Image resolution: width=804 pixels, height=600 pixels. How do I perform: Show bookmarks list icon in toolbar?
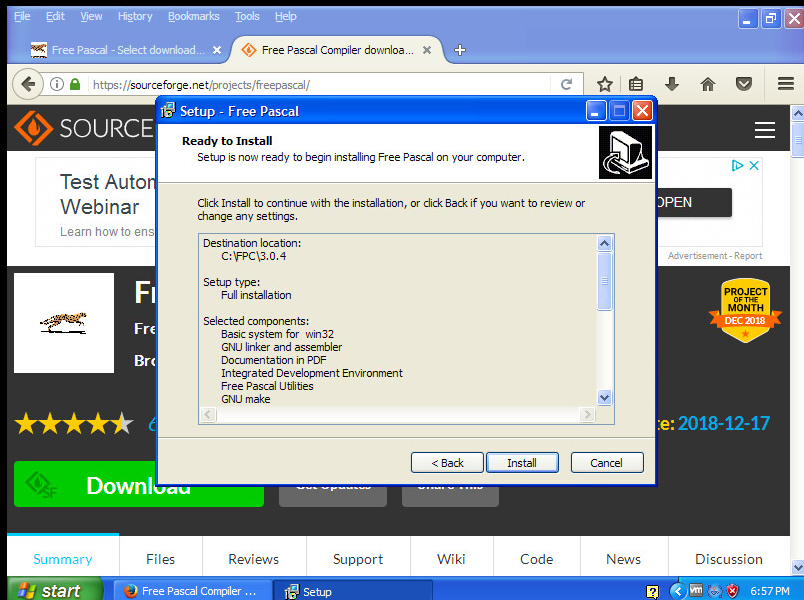pyautogui.click(x=636, y=84)
